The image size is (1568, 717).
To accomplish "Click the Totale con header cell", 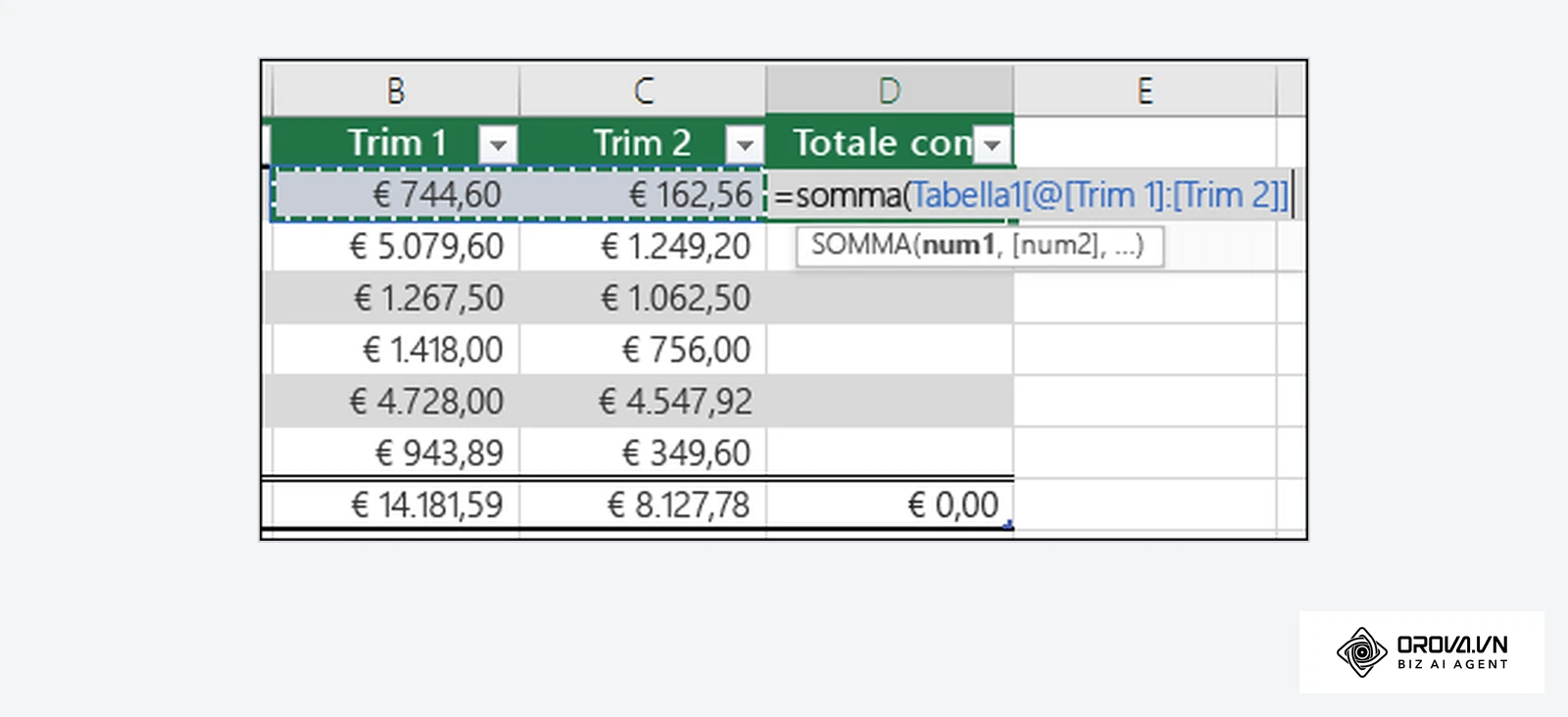I will (x=890, y=143).
